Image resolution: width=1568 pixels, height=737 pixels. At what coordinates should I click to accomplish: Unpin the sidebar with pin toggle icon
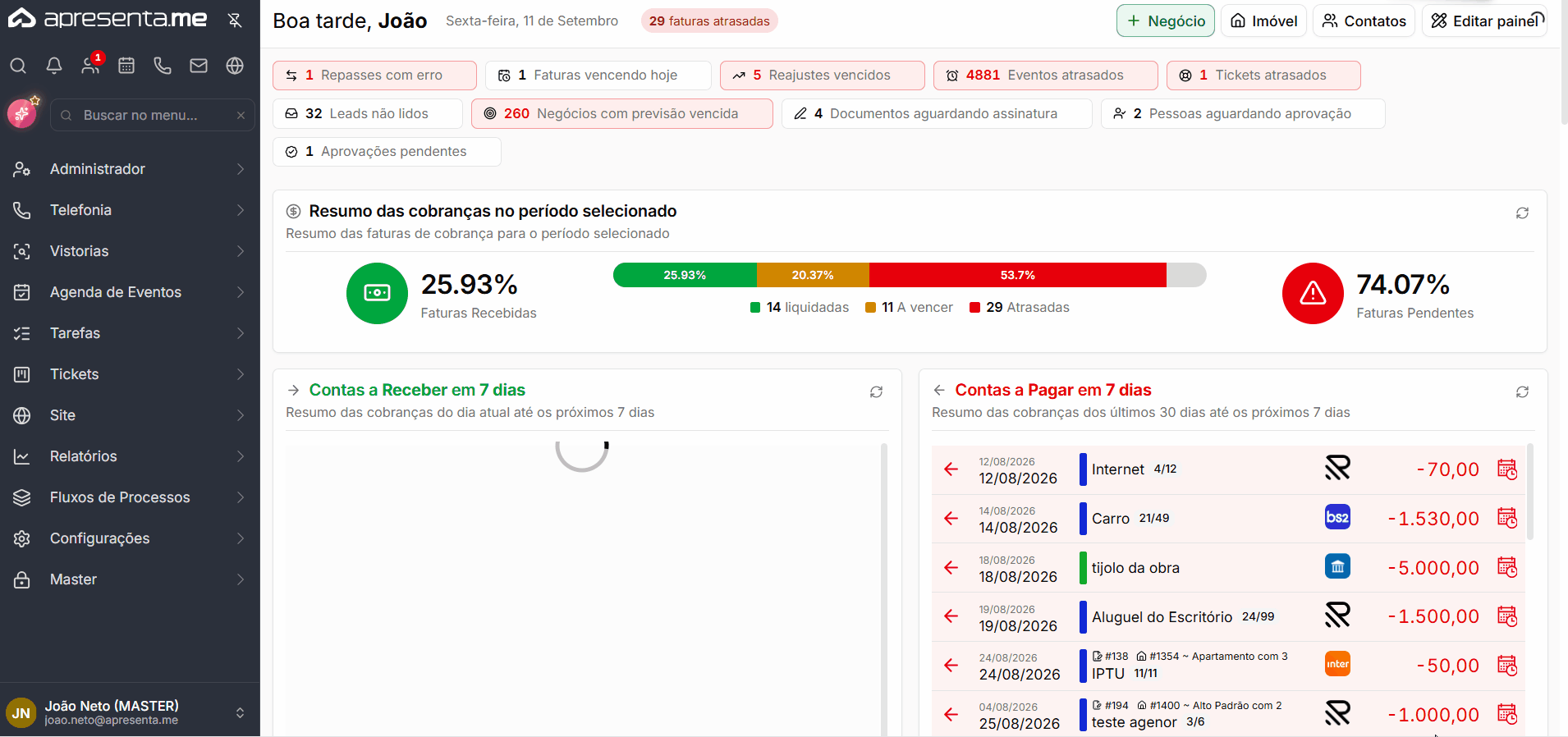coord(235,21)
